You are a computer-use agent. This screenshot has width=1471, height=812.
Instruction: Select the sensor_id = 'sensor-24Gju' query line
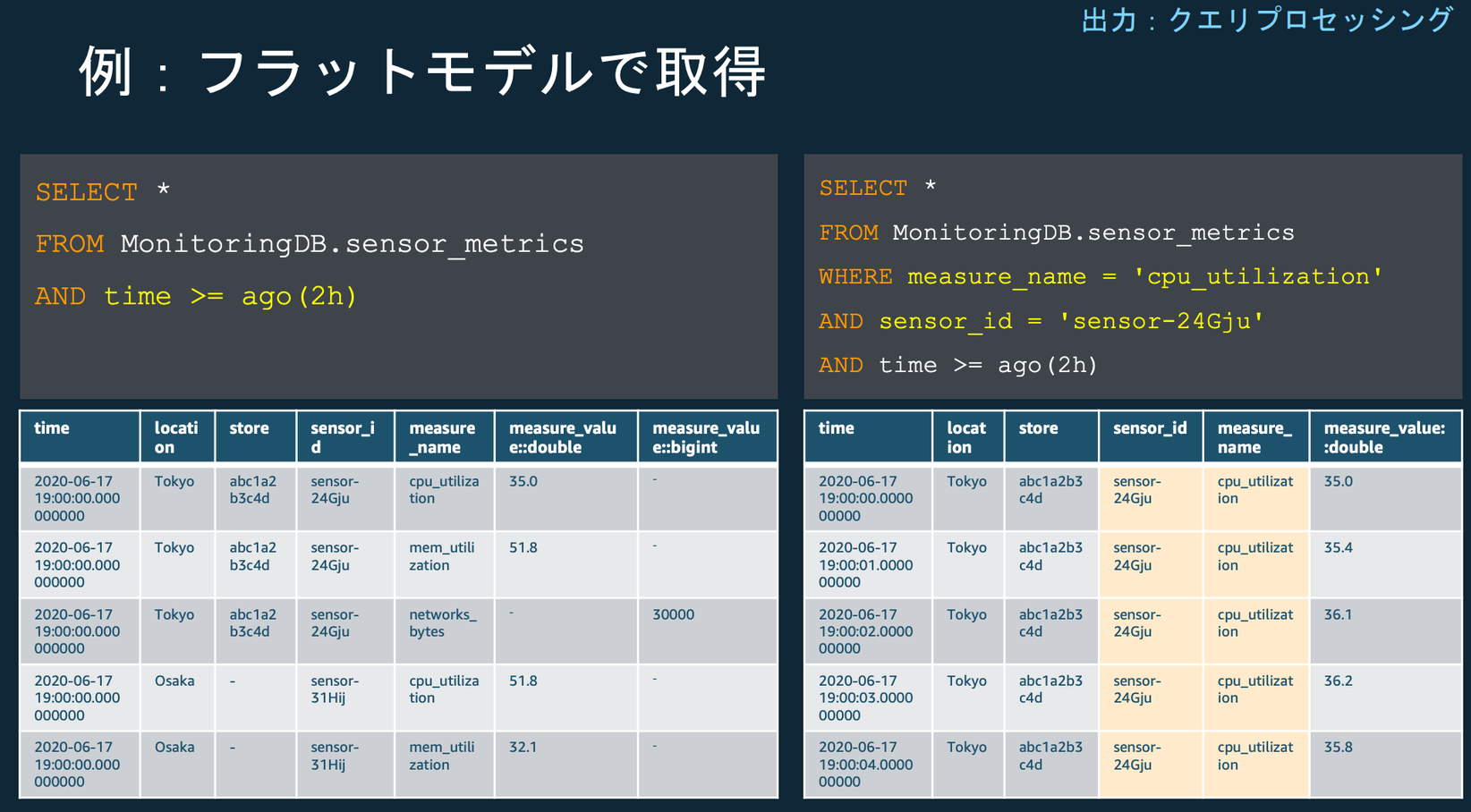click(1042, 321)
